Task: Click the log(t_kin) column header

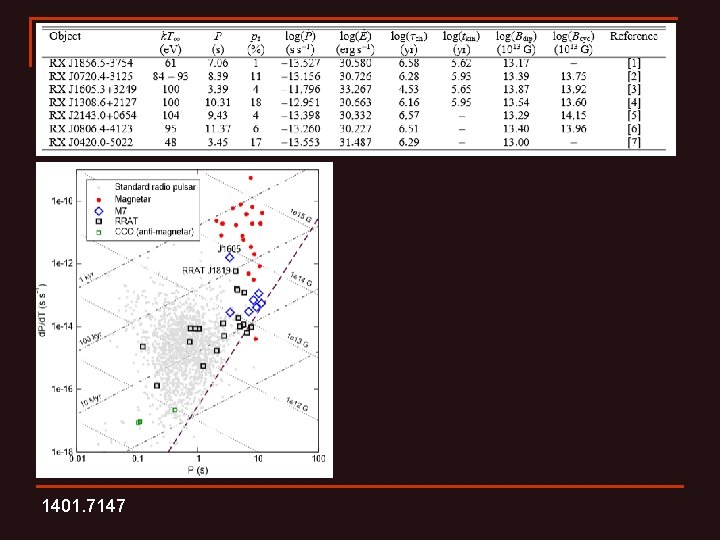Action: coord(461,36)
